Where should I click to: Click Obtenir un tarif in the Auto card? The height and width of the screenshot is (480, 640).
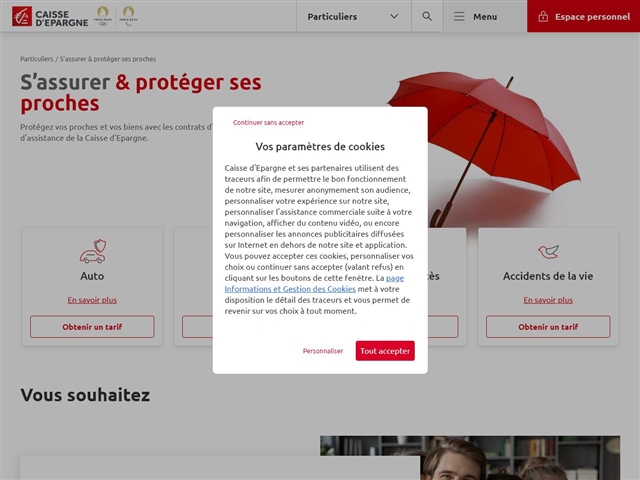pyautogui.click(x=92, y=327)
